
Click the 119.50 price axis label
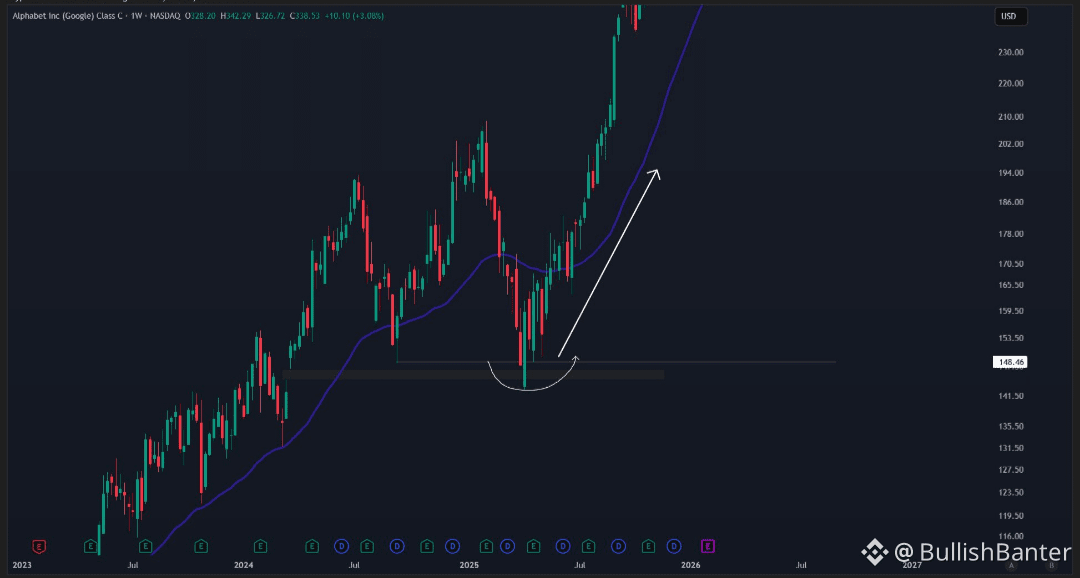click(1010, 516)
